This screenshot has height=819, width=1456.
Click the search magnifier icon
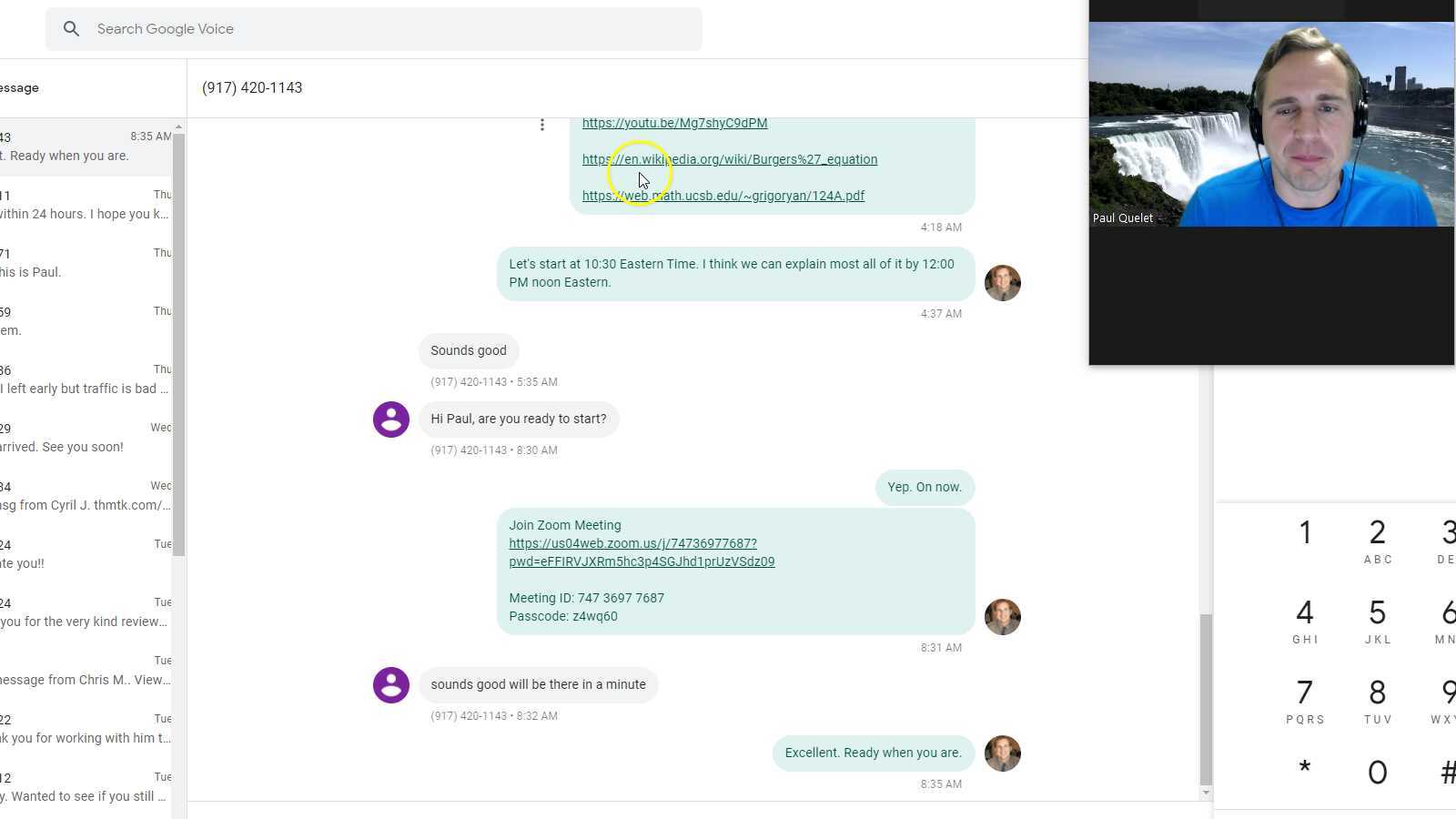[71, 29]
